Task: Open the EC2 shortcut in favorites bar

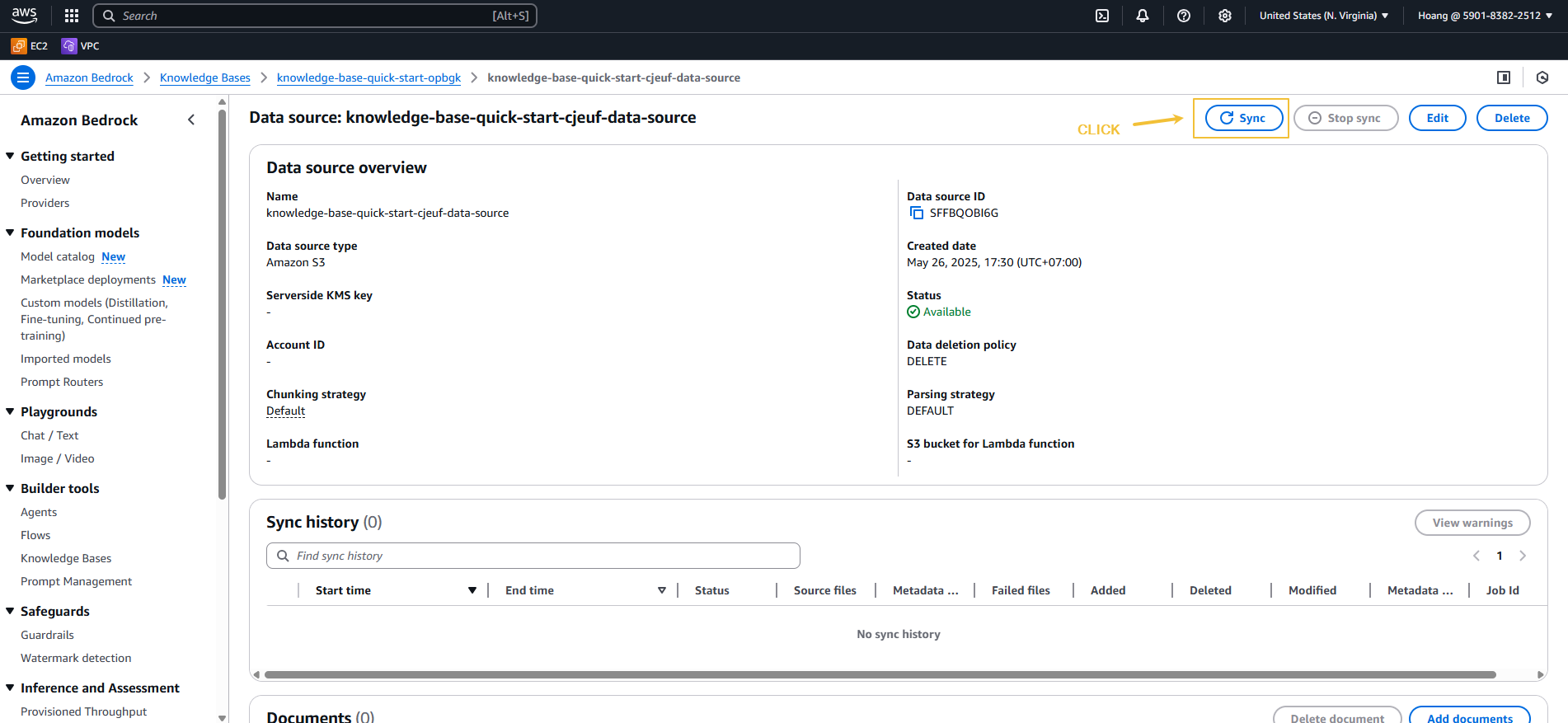Action: click(30, 46)
